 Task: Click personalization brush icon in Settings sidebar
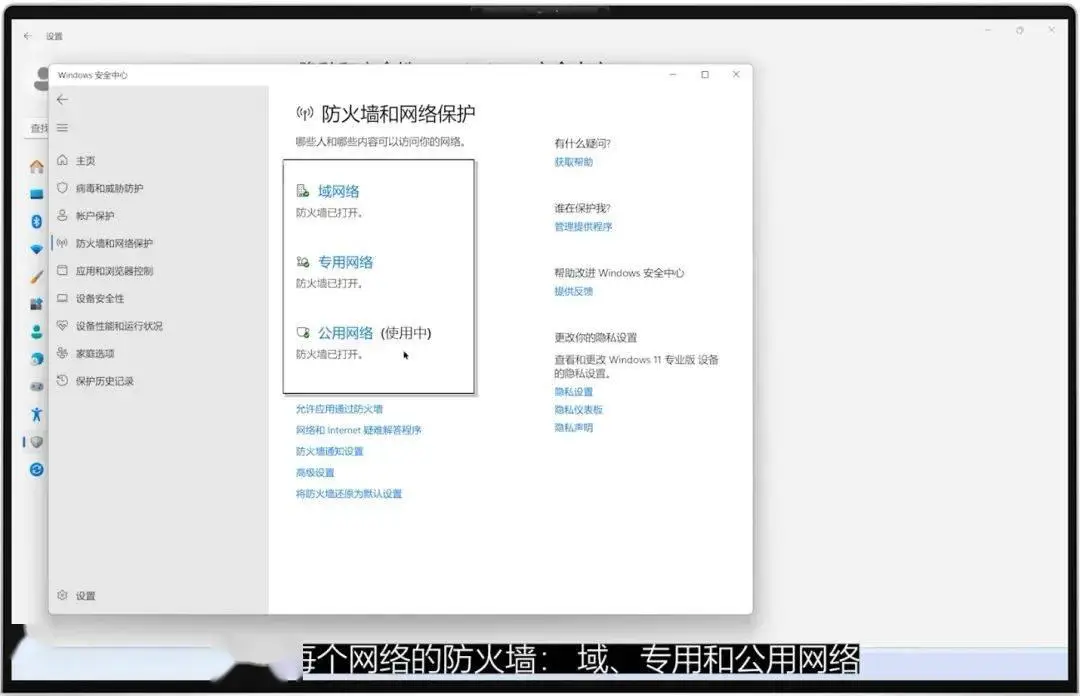click(x=37, y=276)
